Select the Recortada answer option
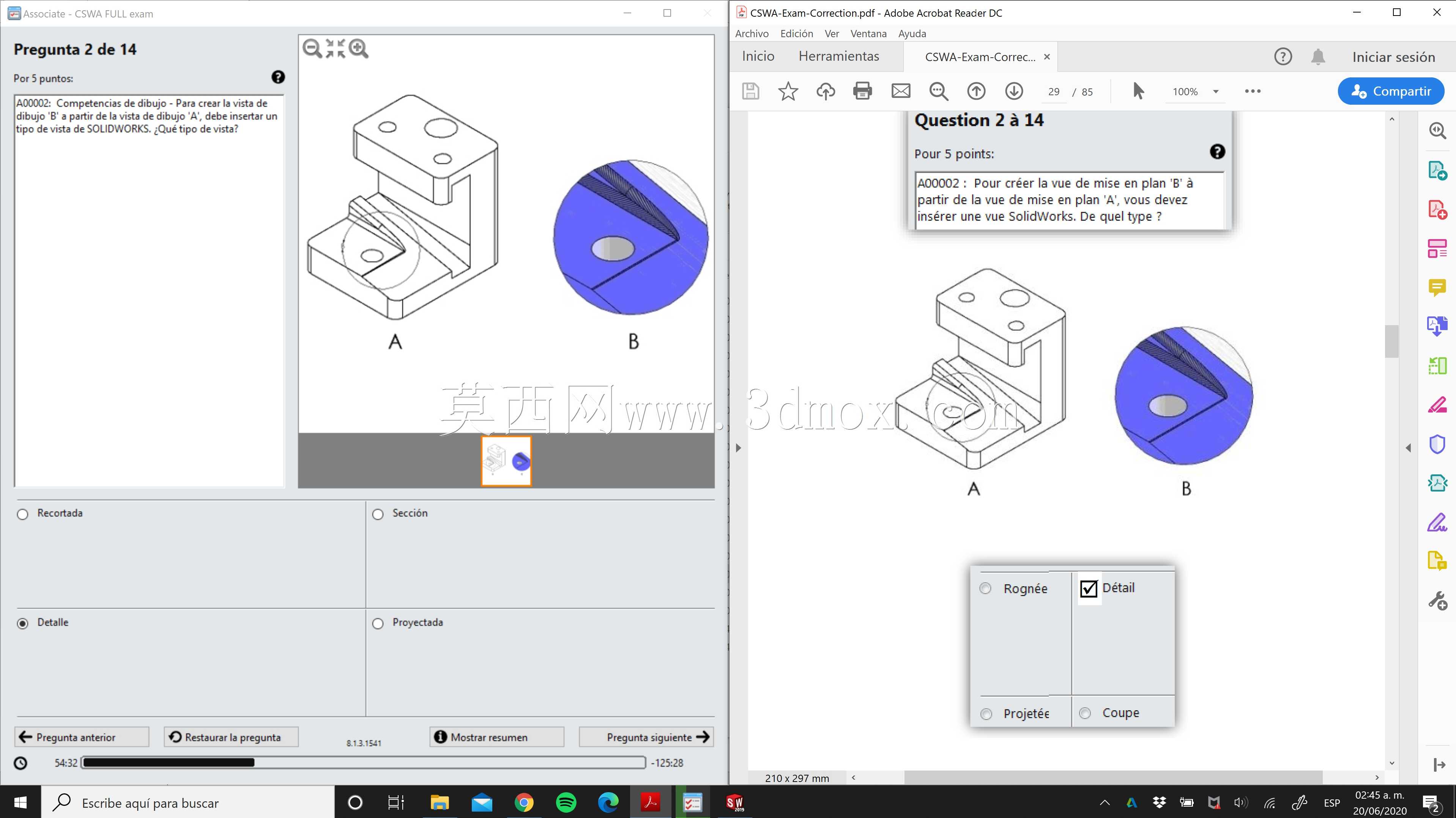Screen dimensions: 1456x818 (x=23, y=514)
